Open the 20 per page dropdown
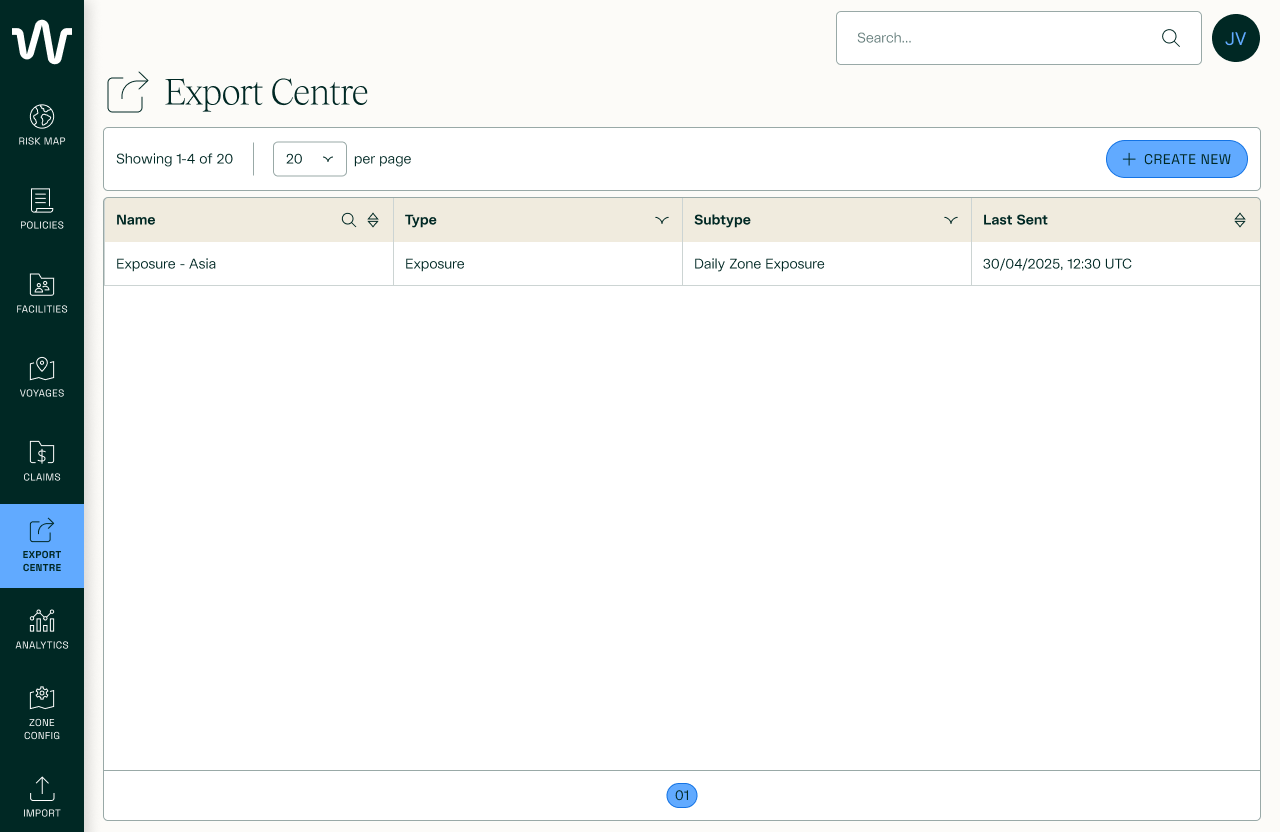Screen dimensions: 1280x832 (x=310, y=159)
